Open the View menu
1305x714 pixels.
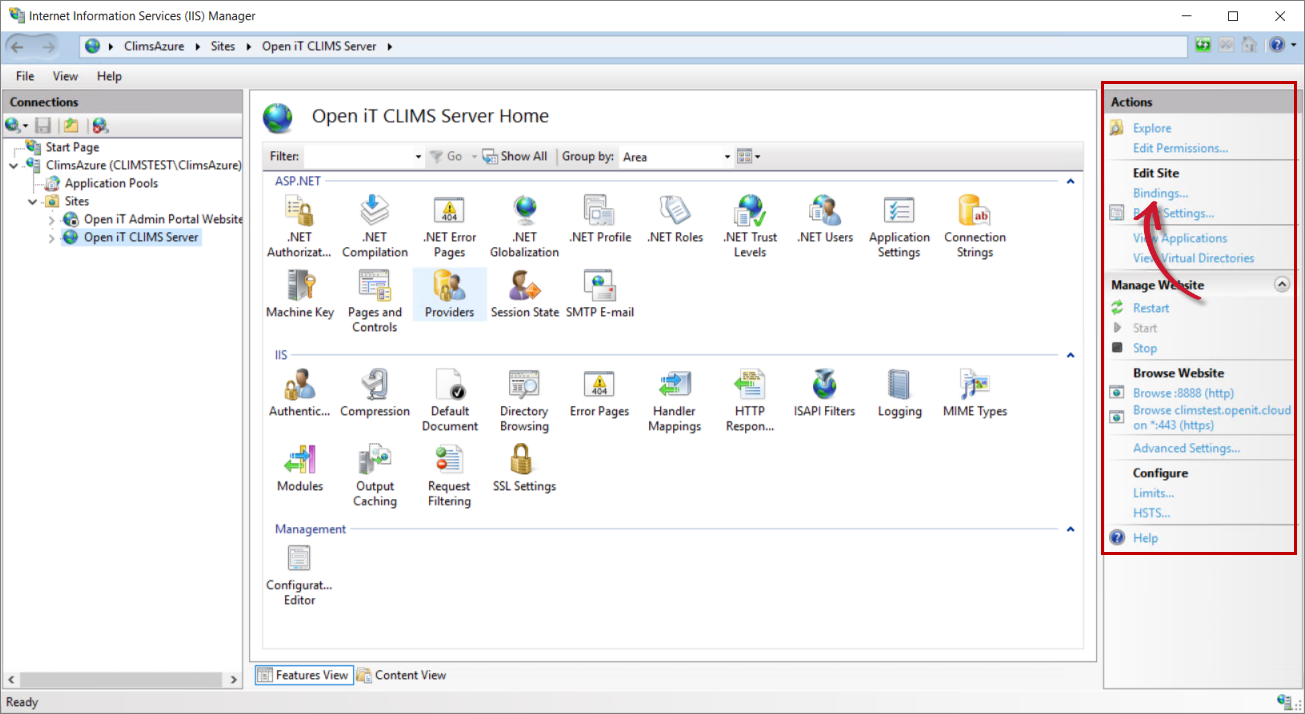(64, 76)
